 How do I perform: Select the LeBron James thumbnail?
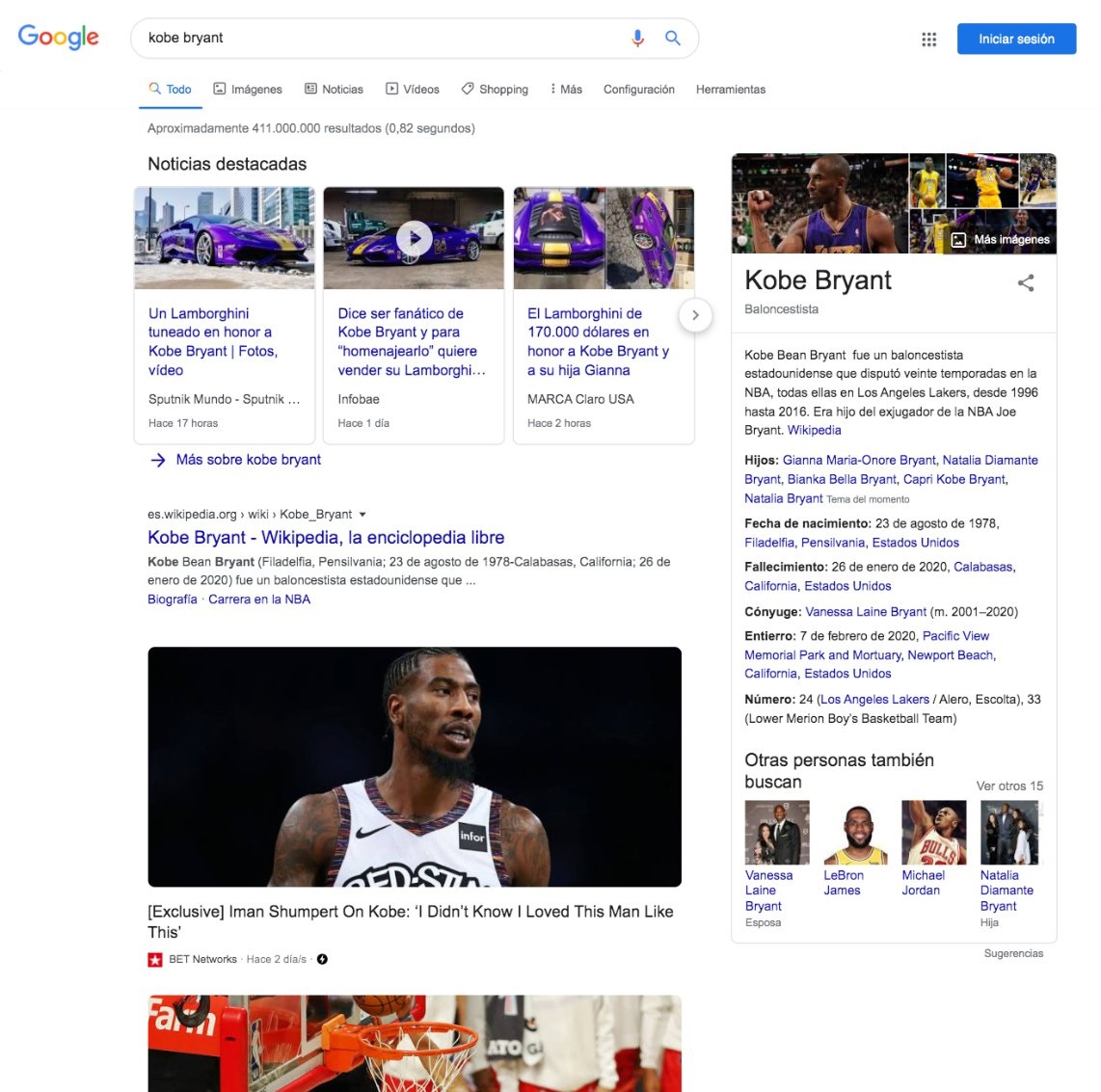coord(856,831)
